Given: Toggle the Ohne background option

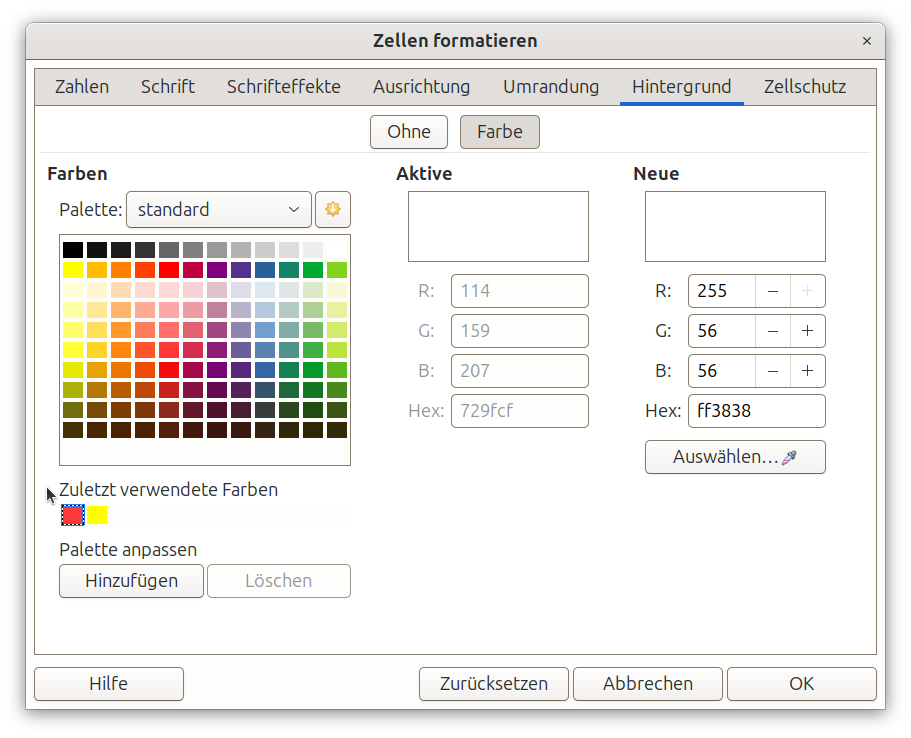Looking at the screenshot, I should click(x=409, y=132).
